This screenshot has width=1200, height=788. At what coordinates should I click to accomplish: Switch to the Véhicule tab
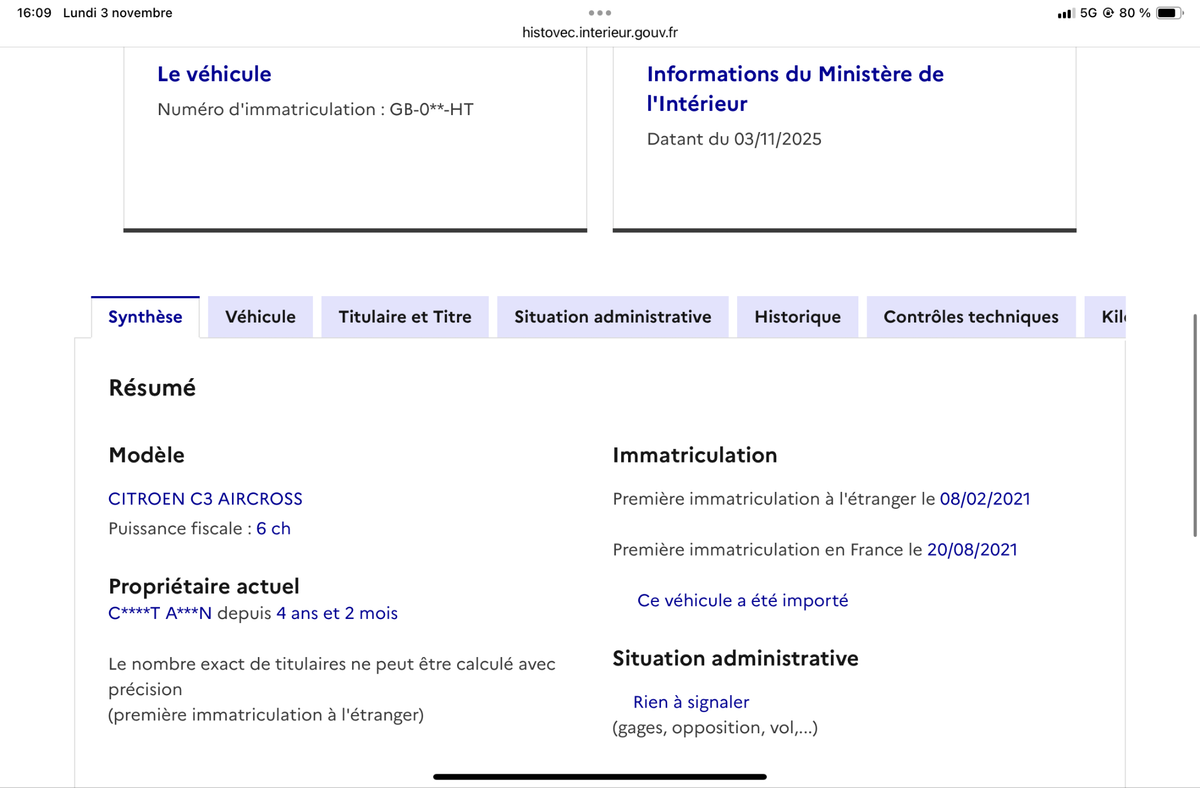click(260, 316)
